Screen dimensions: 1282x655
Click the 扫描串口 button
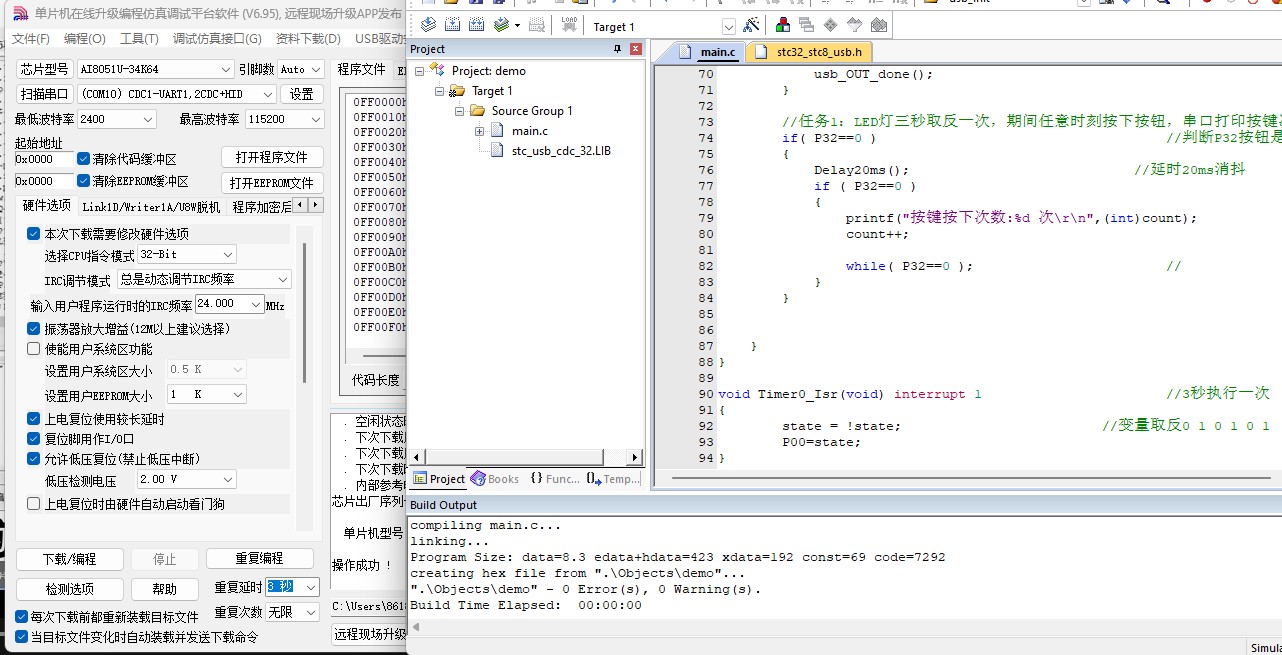tap(45, 94)
